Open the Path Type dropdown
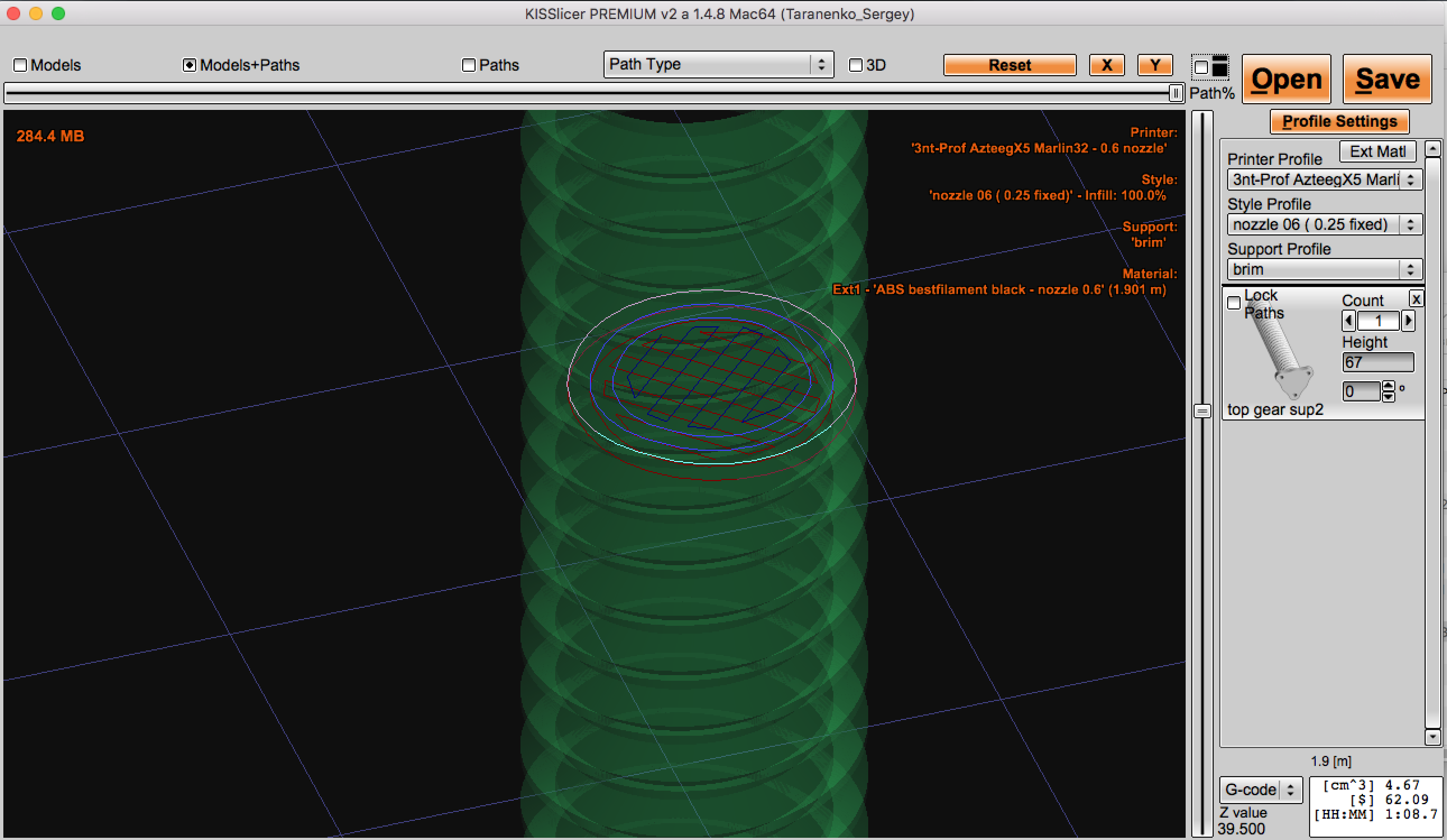Image resolution: width=1447 pixels, height=840 pixels. (x=718, y=64)
